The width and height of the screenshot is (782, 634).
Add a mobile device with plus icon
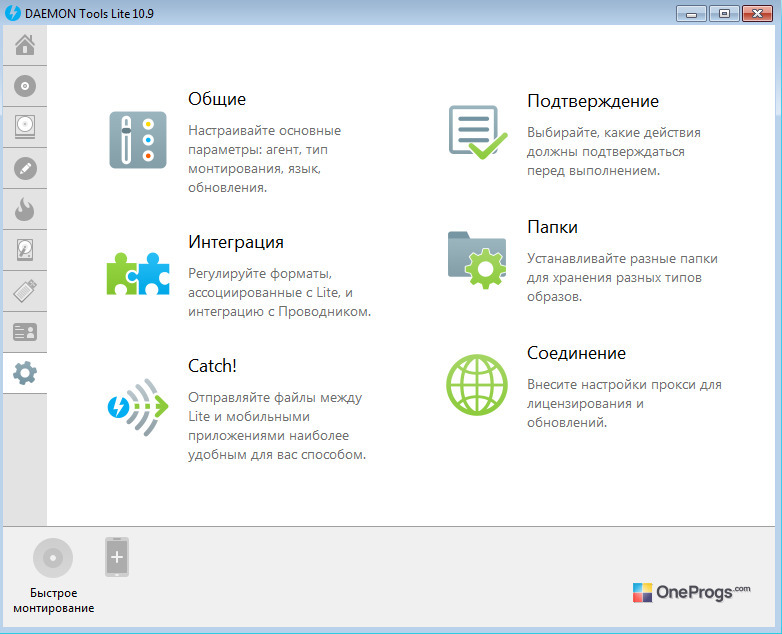[x=117, y=557]
